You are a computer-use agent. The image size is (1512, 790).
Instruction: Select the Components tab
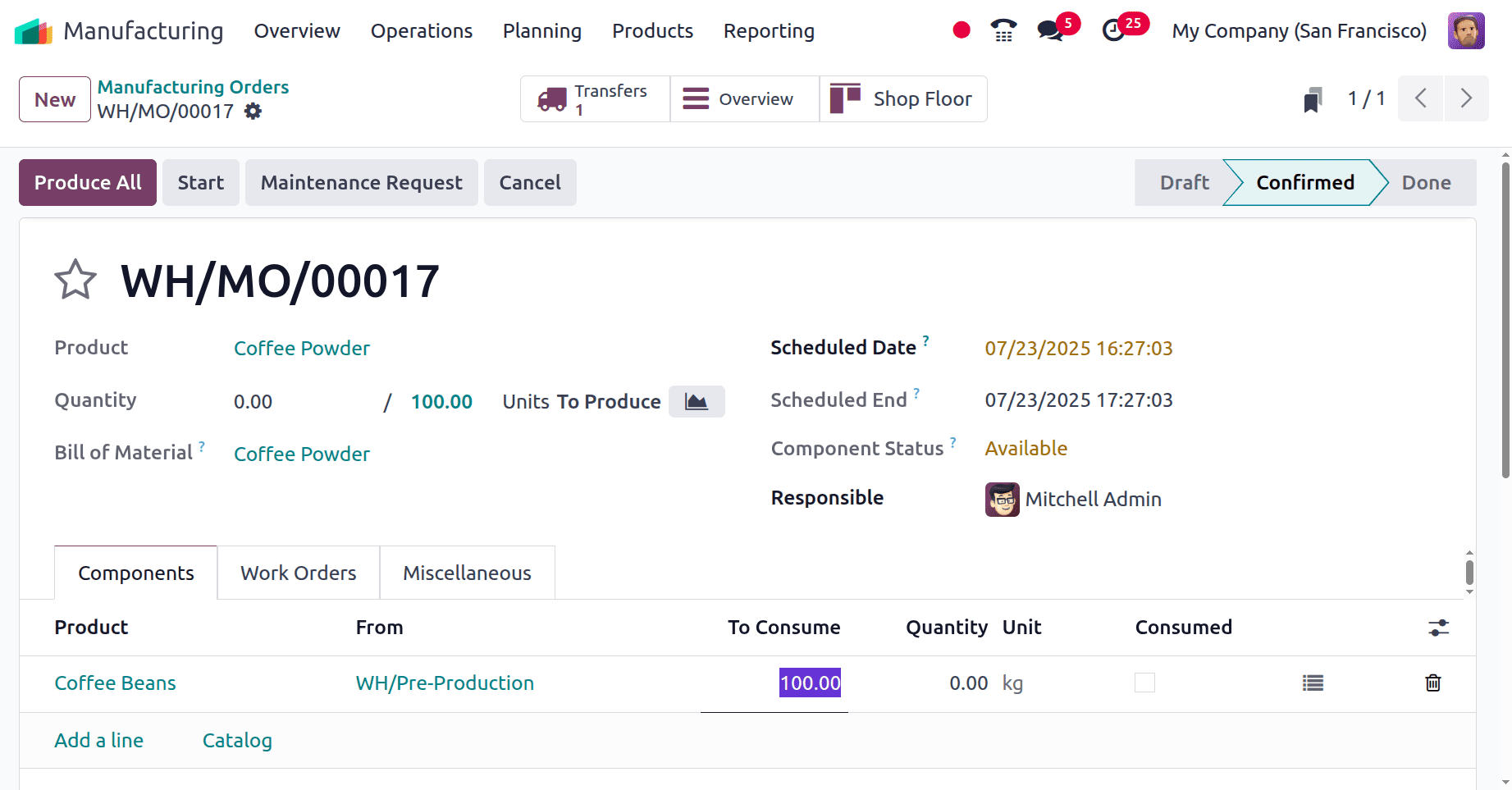(136, 573)
